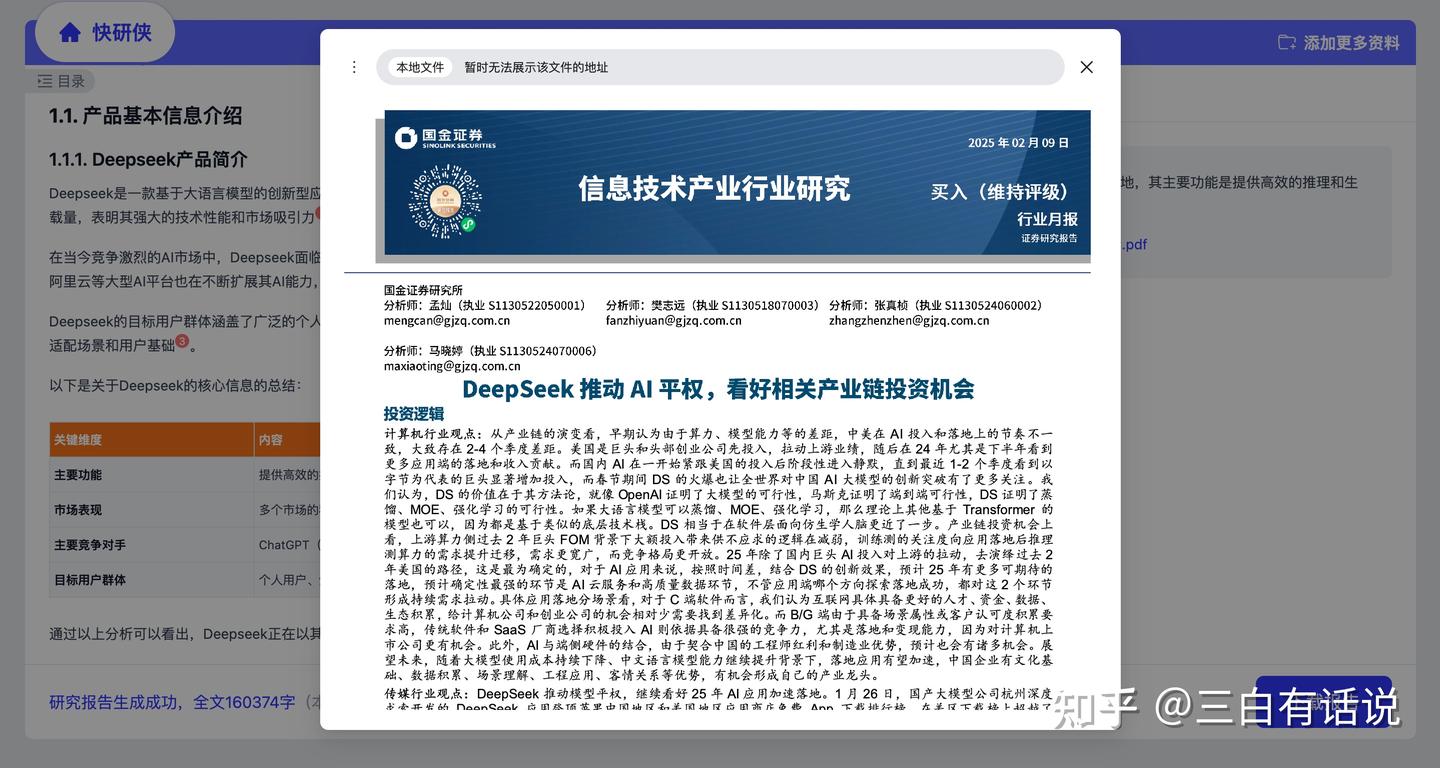The height and width of the screenshot is (768, 1440).
Task: Click heading 1.1.1. Deepseek产品简介
Action: (148, 159)
